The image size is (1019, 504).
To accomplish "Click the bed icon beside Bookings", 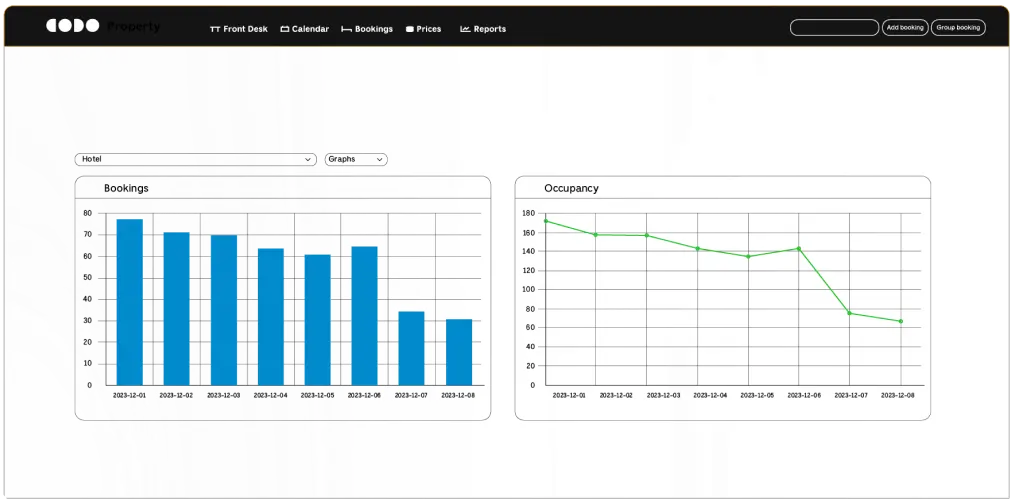I will point(346,29).
